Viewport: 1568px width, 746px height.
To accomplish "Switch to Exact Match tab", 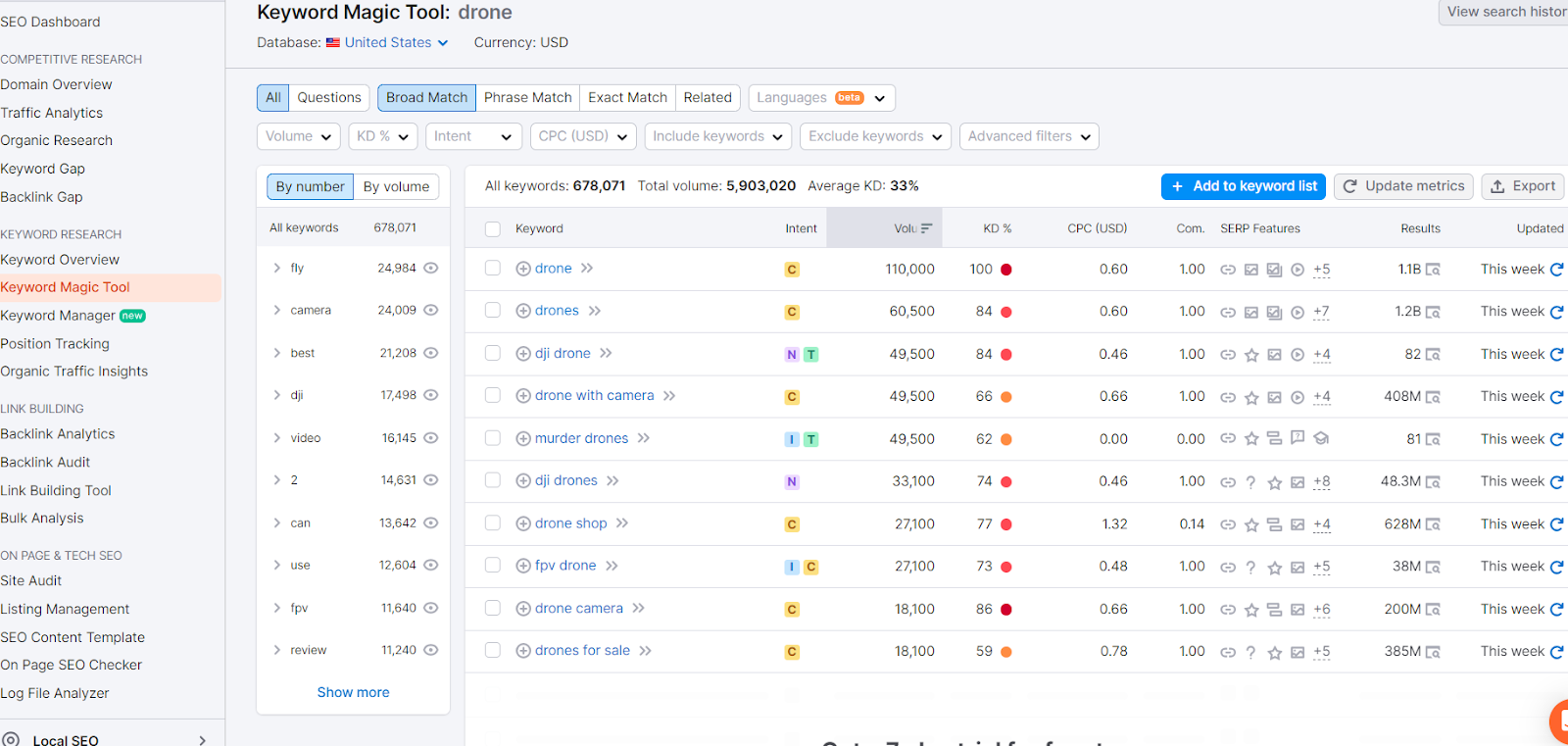I will tap(627, 97).
